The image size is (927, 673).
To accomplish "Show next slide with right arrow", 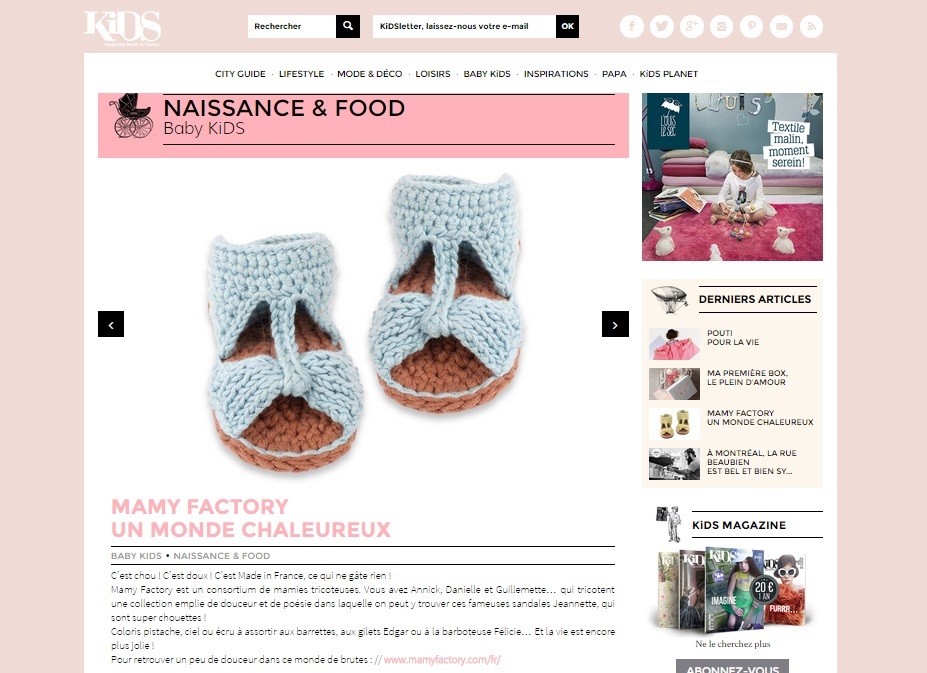I will 615,324.
